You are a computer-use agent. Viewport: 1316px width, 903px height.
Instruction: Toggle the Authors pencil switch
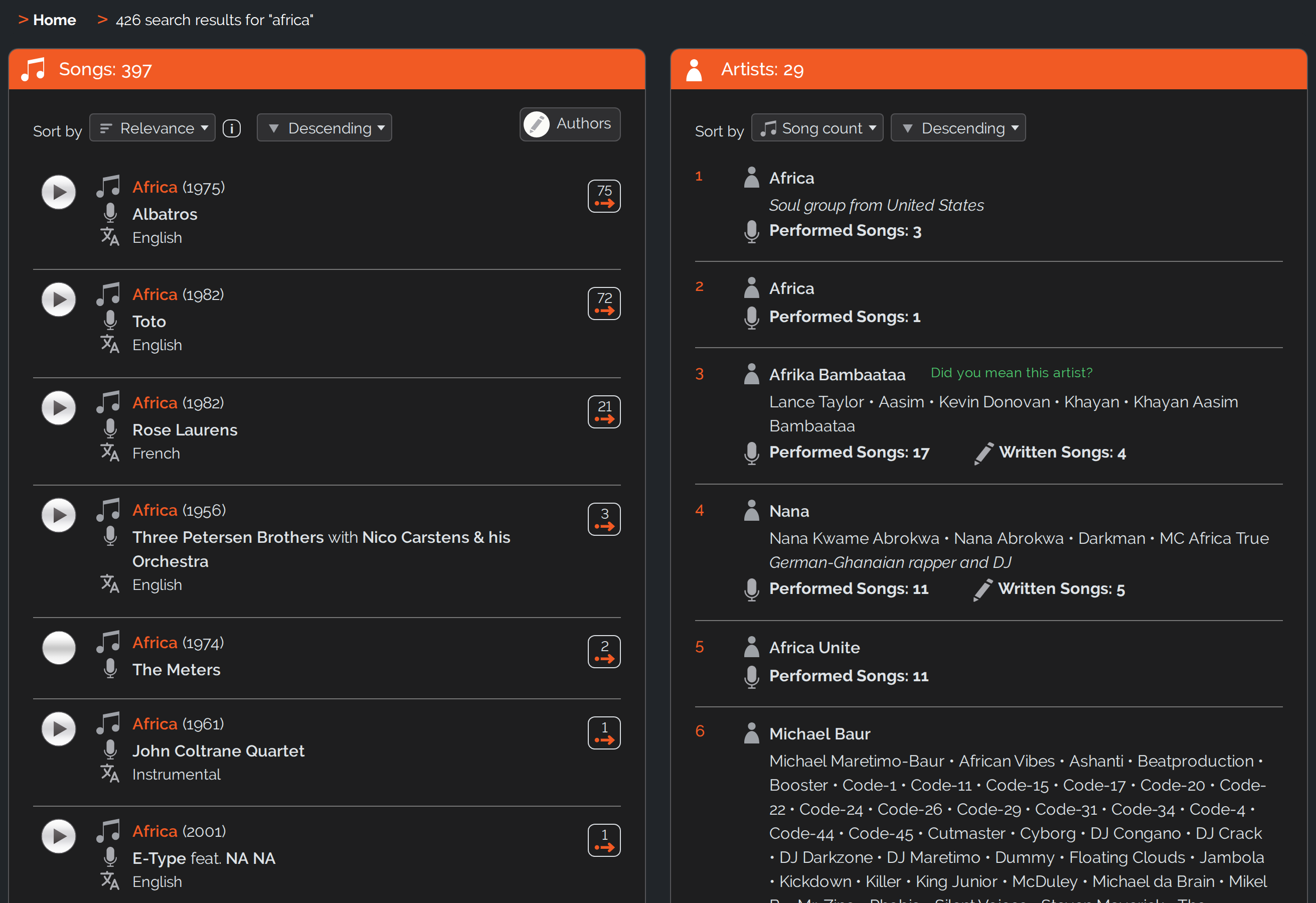(x=570, y=124)
